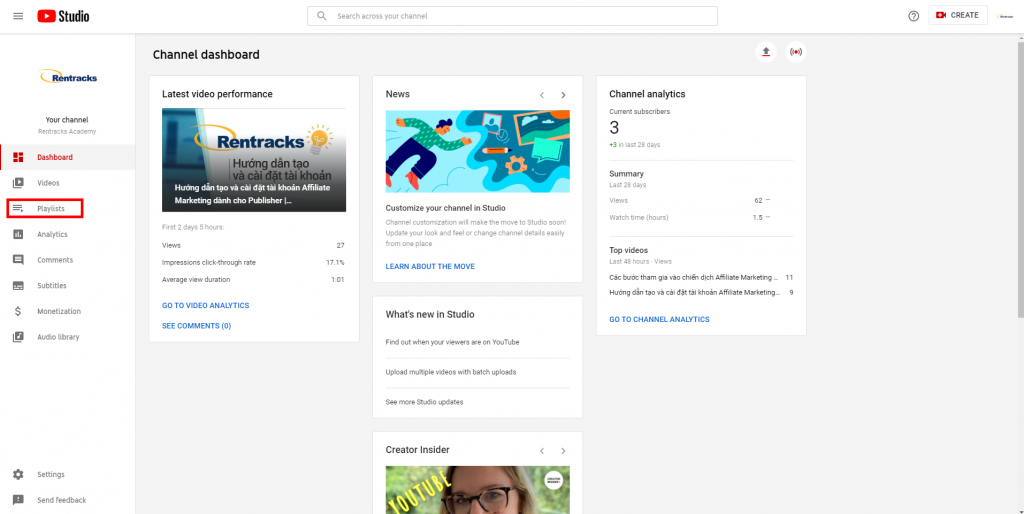Image resolution: width=1024 pixels, height=514 pixels.
Task: Click GO TO CHANNEL ANALYTICS link
Action: click(660, 319)
